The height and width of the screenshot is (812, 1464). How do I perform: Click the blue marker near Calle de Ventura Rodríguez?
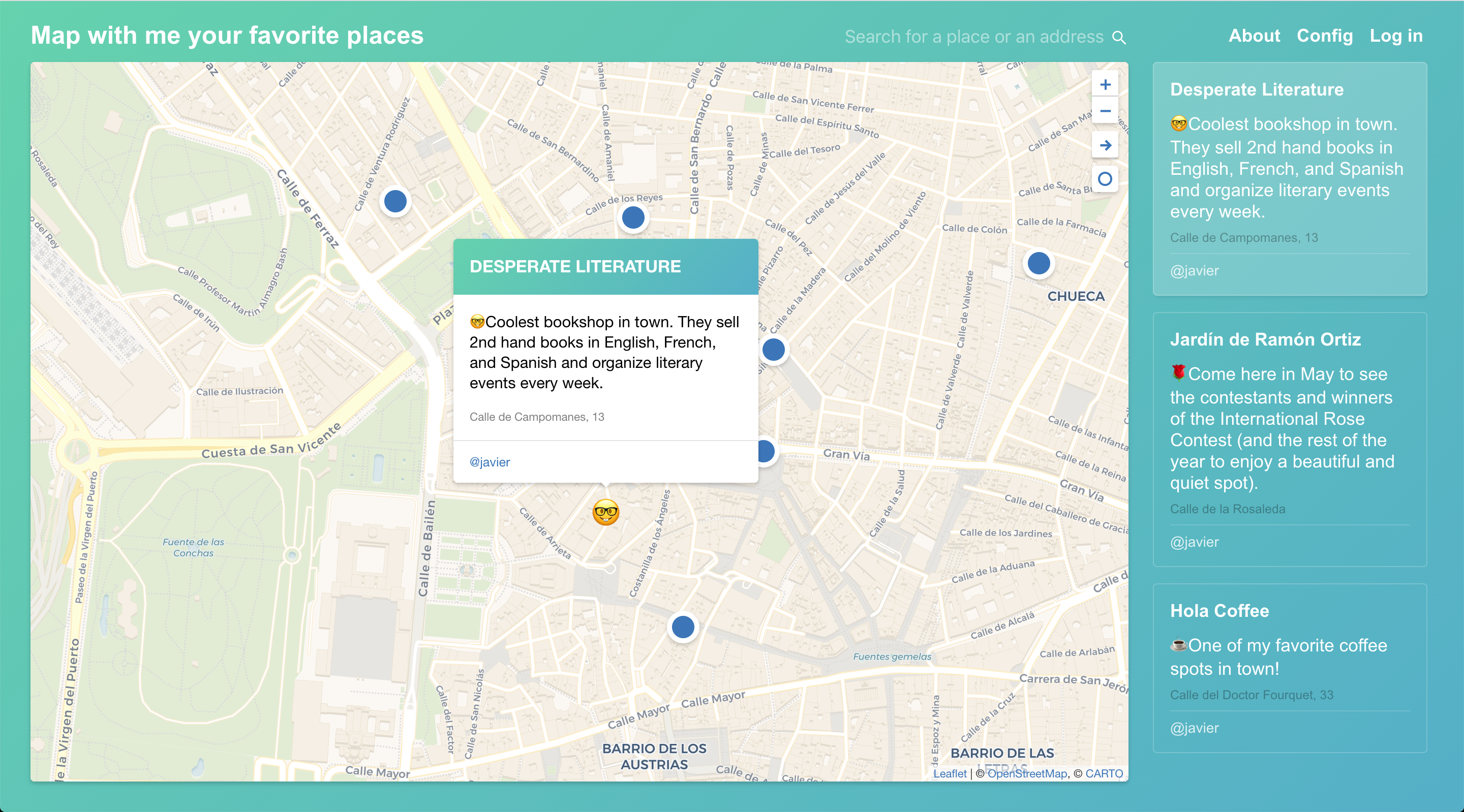395,201
